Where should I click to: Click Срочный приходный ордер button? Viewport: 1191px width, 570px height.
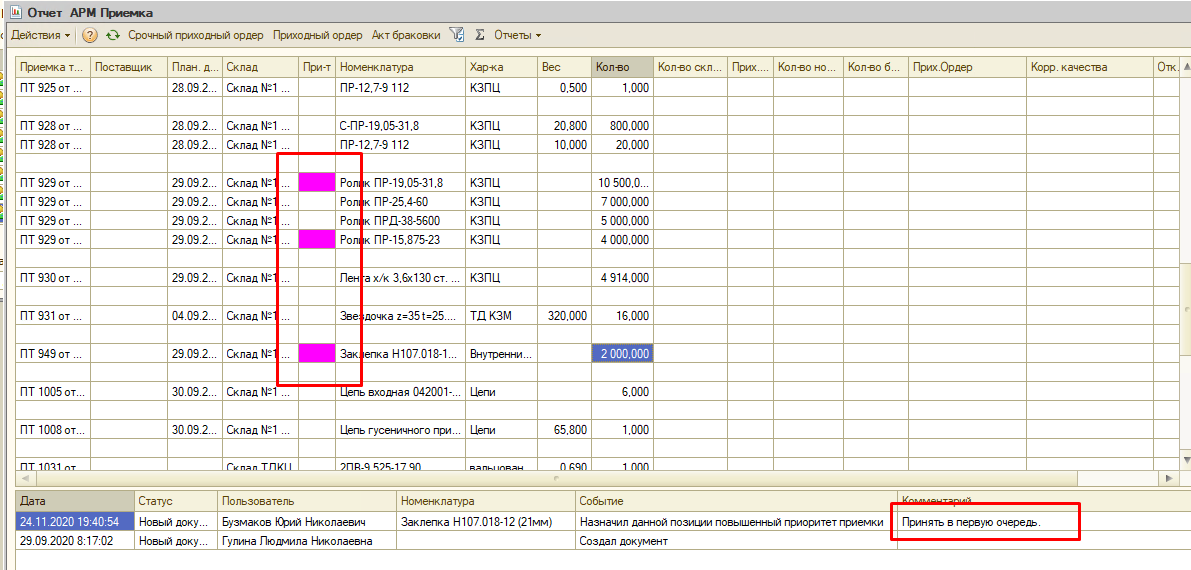click(x=195, y=35)
